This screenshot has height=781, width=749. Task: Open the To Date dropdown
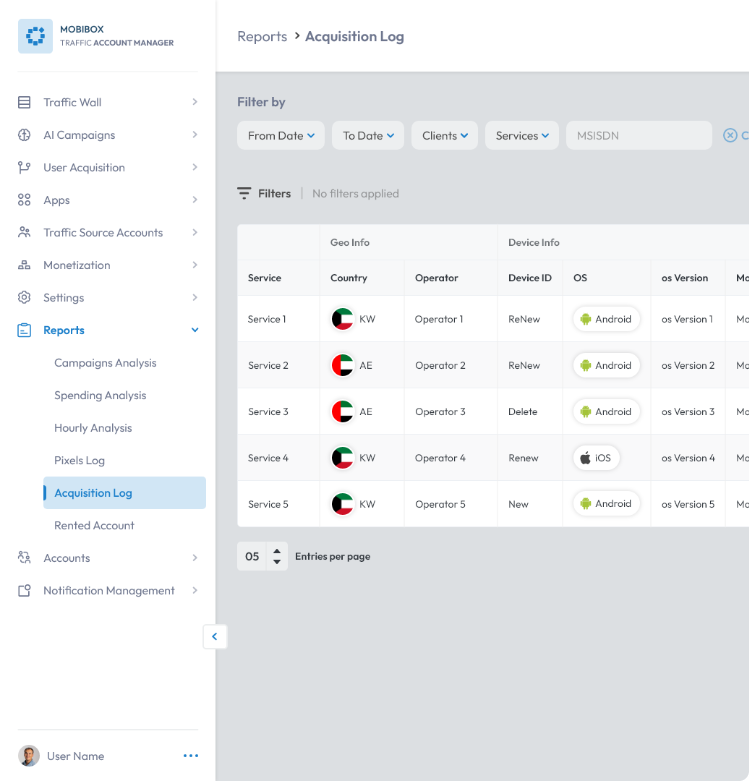[x=368, y=135]
